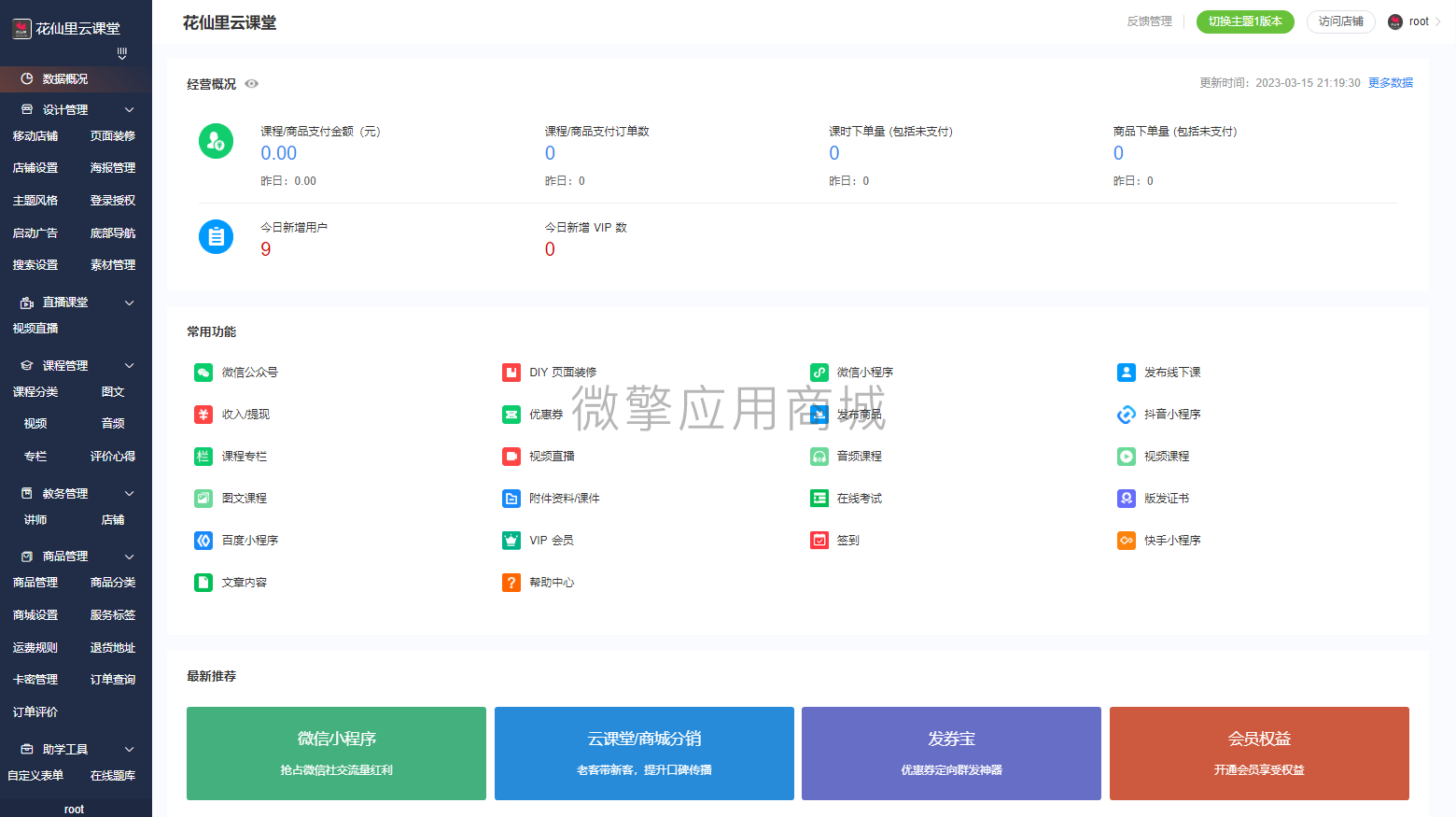Viewport: 1456px width, 817px height.
Task: Open the 云课堂/商城分销 blue card
Action: tap(644, 754)
